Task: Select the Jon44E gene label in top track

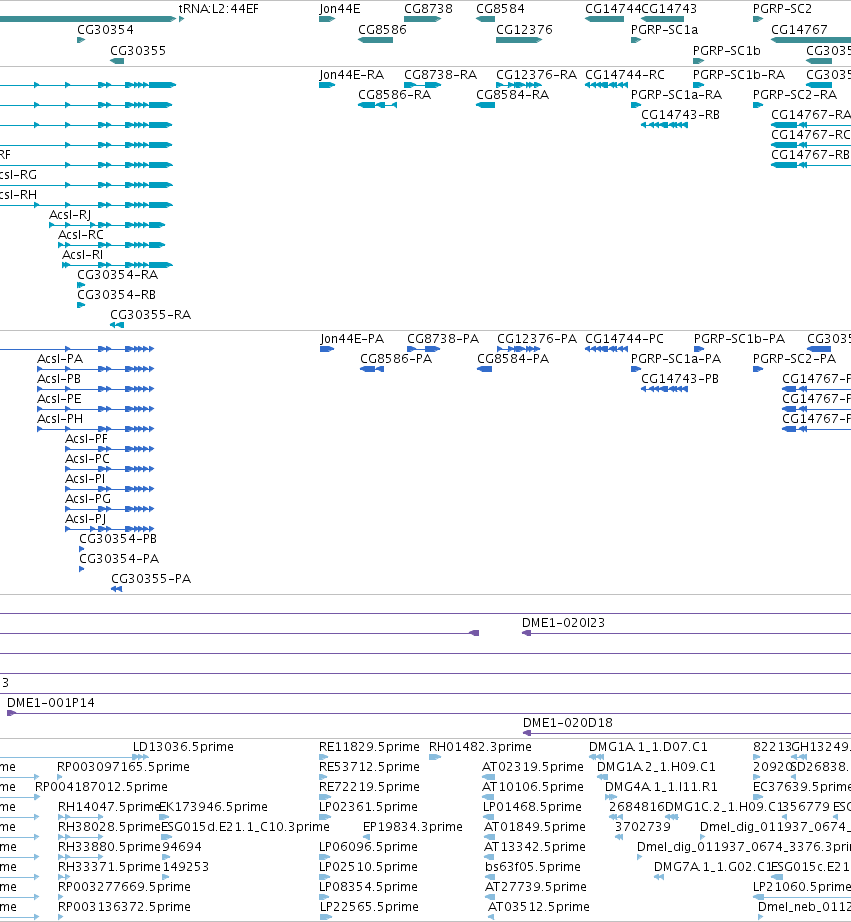Action: tap(339, 9)
